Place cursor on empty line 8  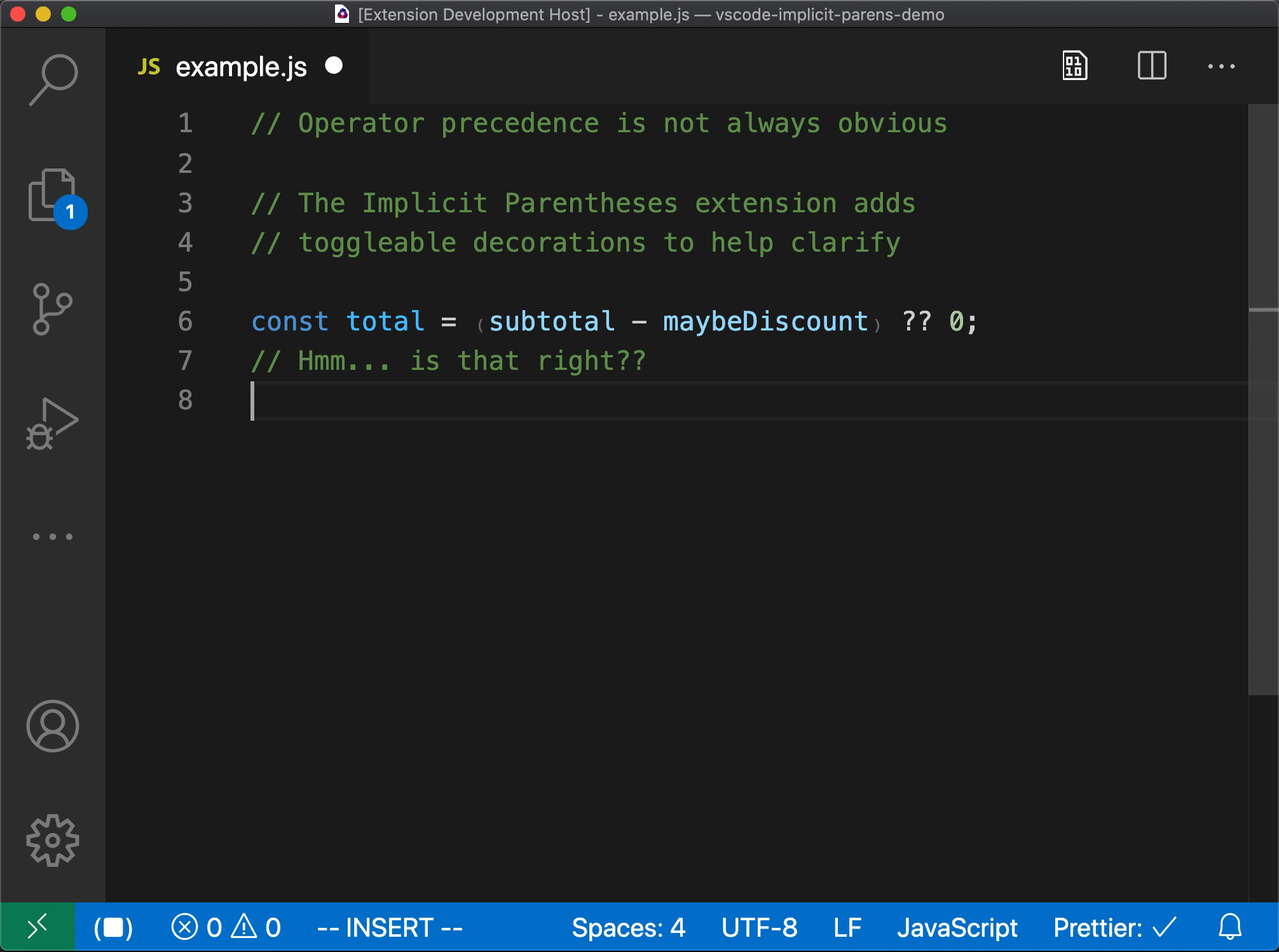coord(381,400)
